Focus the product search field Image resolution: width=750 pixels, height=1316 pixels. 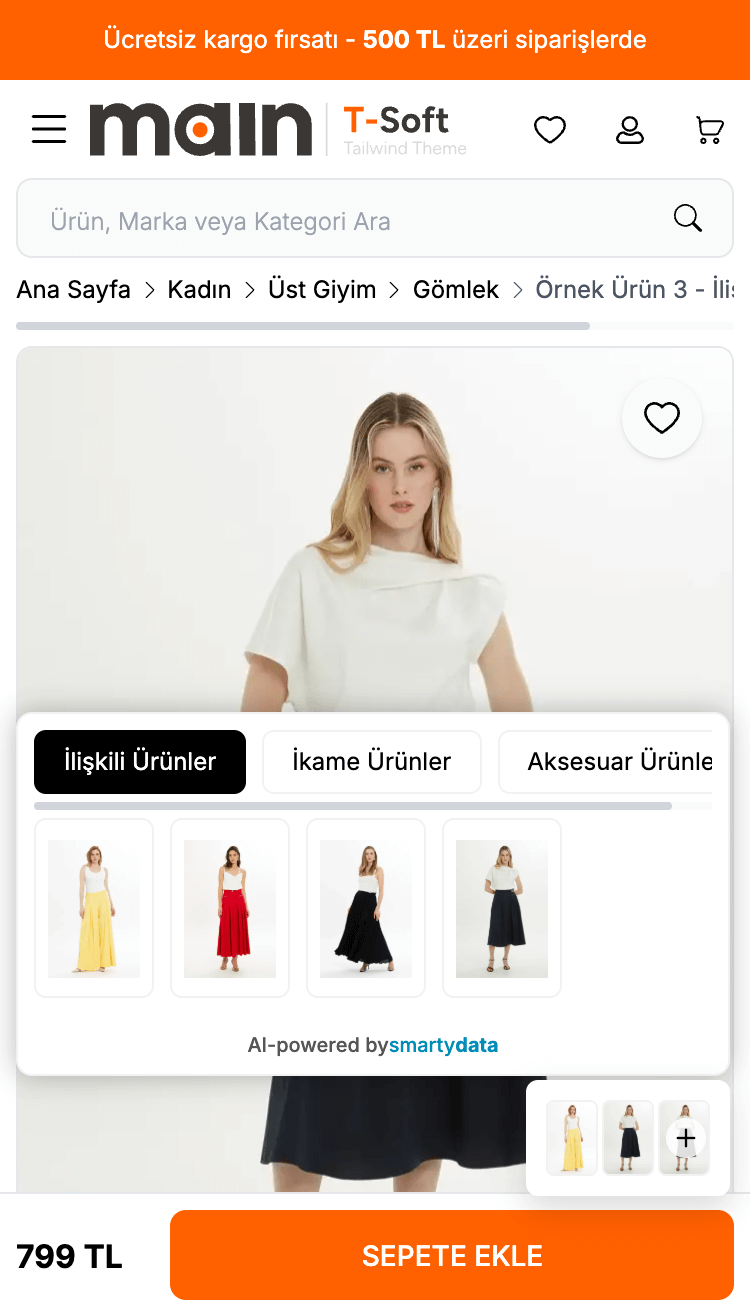(375, 219)
